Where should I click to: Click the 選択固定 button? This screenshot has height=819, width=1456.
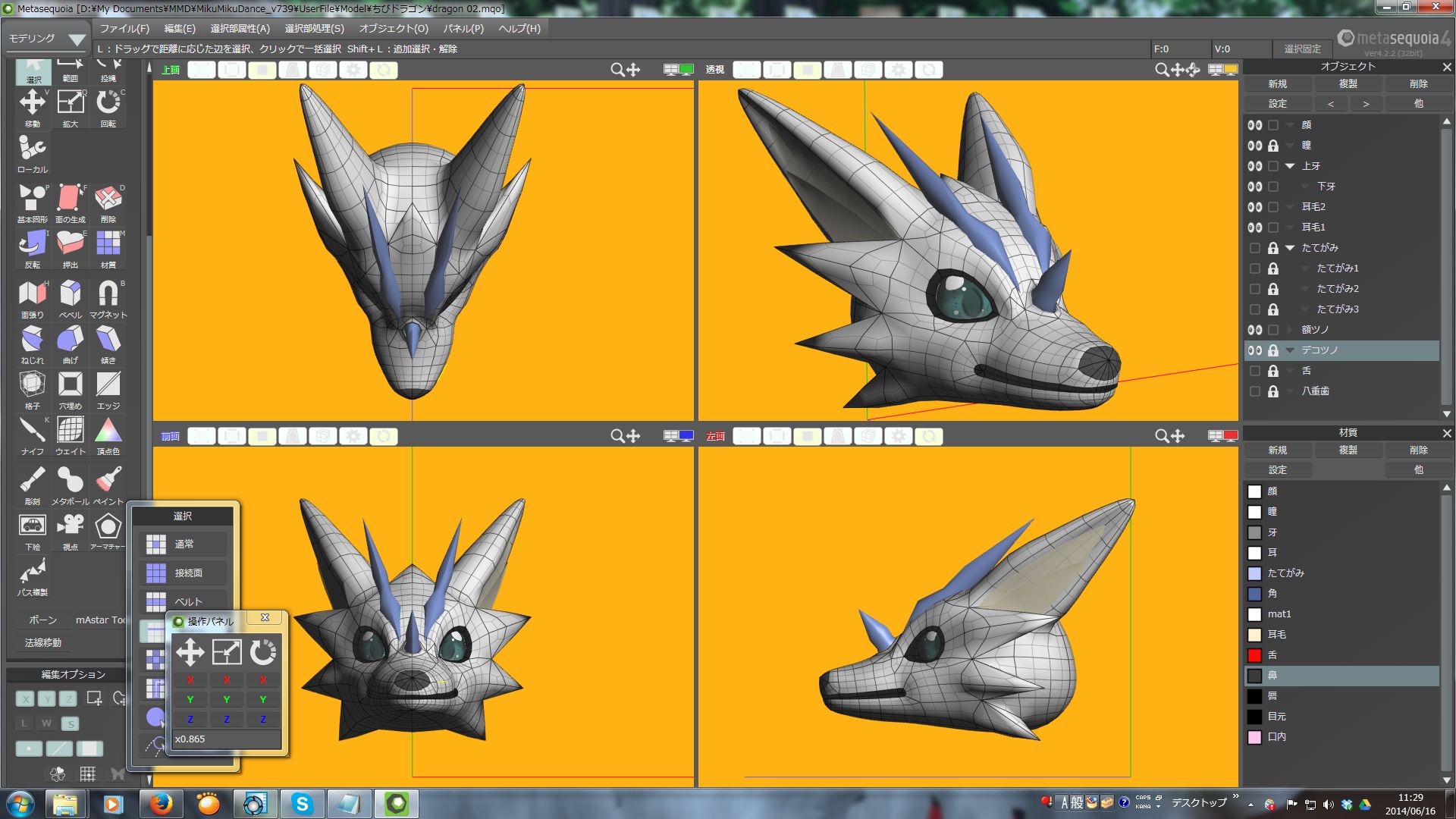click(x=1302, y=49)
